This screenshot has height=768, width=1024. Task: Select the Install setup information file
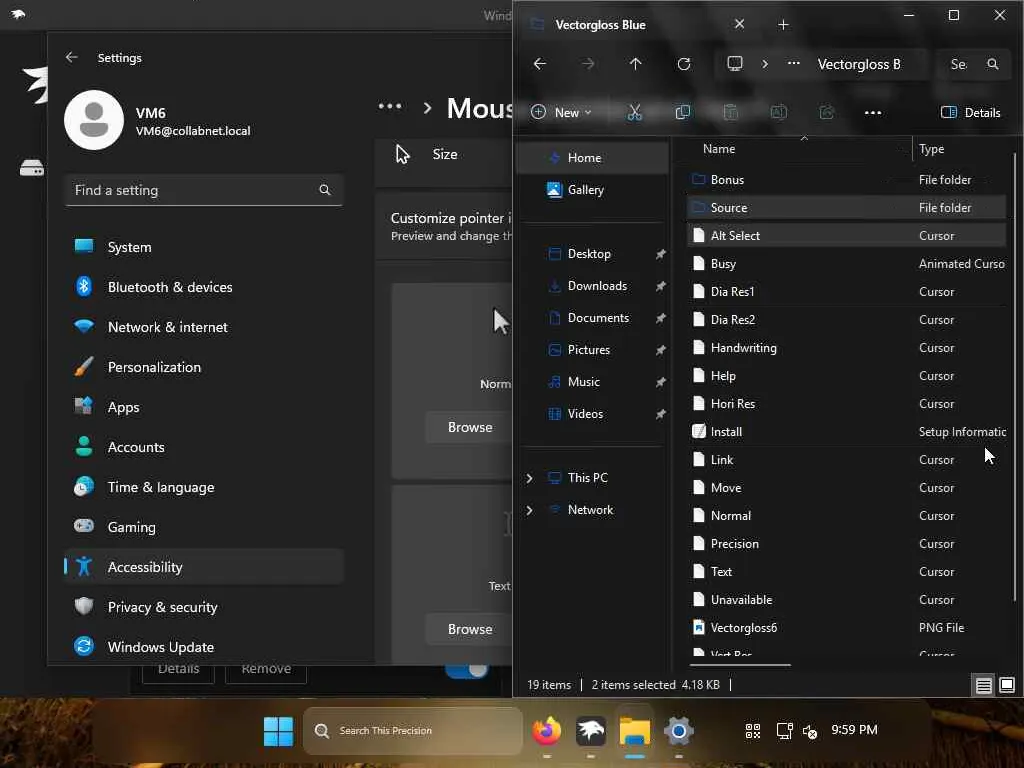click(846, 432)
